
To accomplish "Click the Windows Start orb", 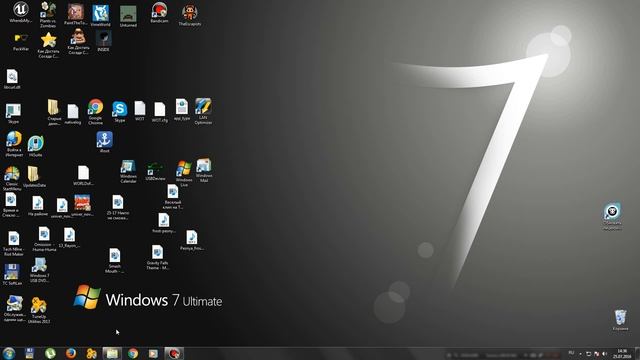I will [9, 353].
